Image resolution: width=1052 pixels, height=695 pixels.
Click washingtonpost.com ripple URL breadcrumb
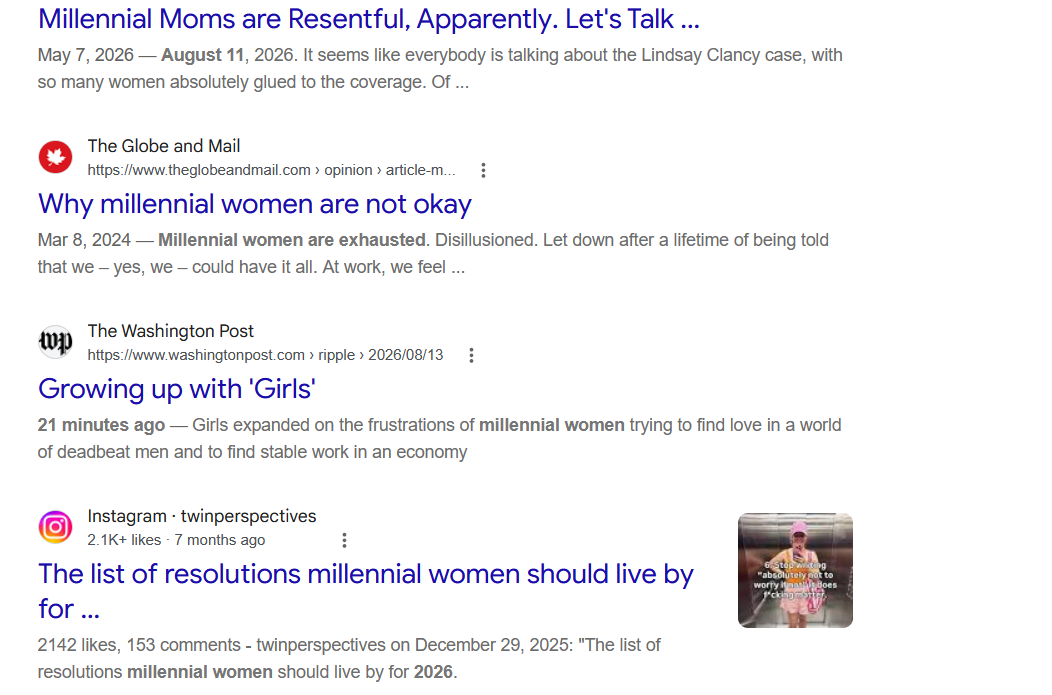click(x=265, y=355)
